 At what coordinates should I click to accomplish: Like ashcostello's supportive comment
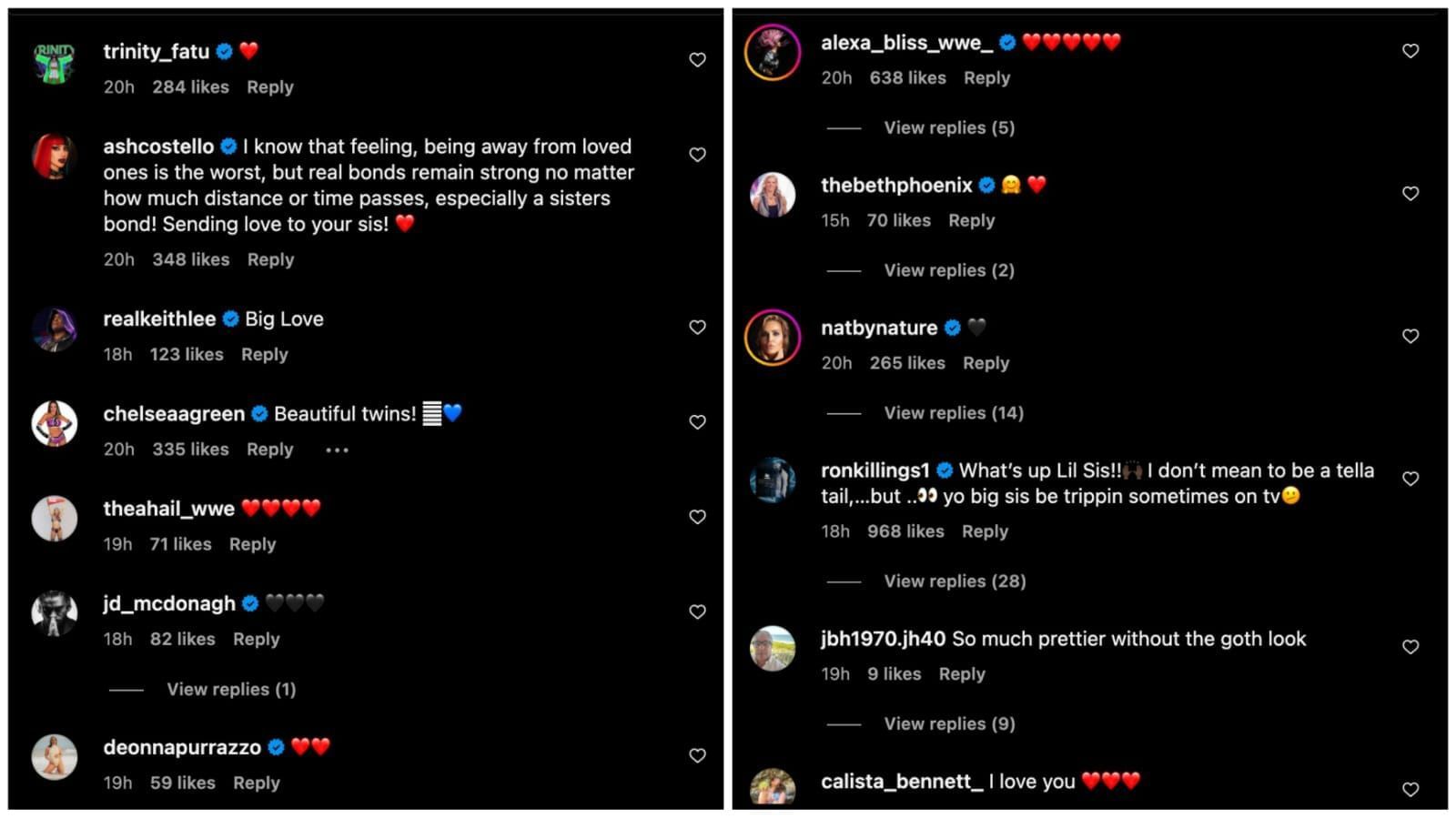(697, 155)
